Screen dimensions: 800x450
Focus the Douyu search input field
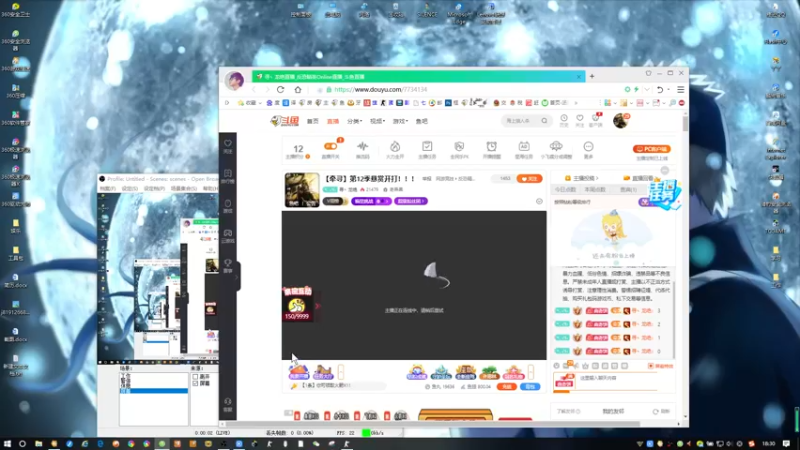[x=520, y=121]
